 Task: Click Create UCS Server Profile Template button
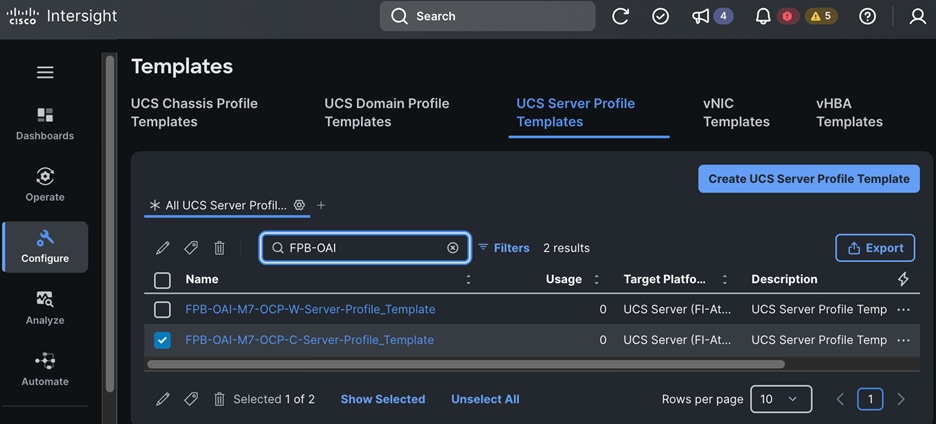tap(809, 179)
